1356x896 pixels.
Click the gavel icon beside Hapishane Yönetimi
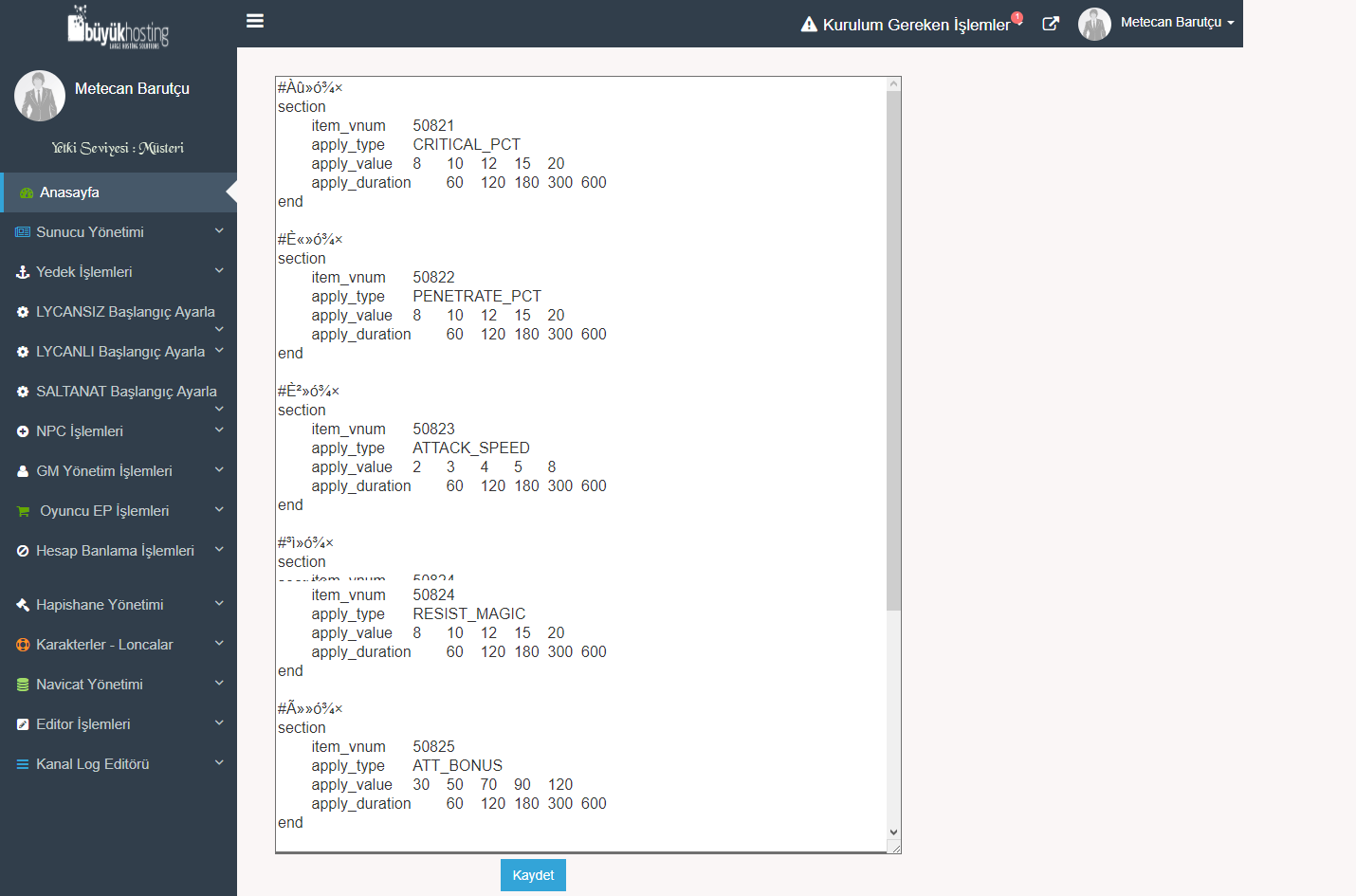23,605
